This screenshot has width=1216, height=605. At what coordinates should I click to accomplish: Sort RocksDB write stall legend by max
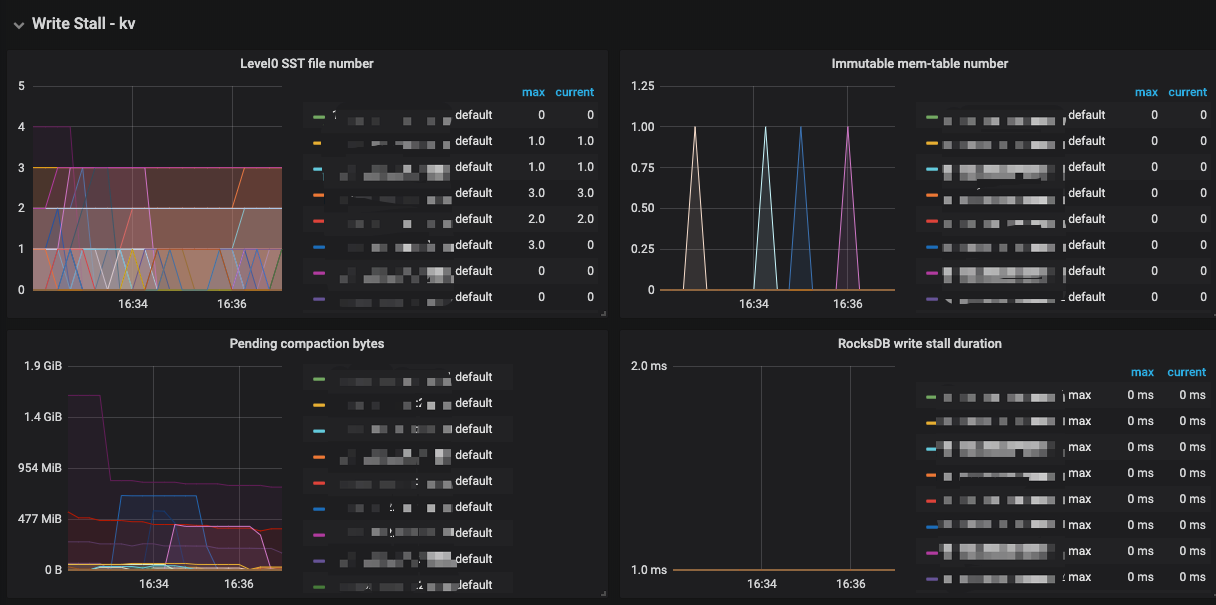(x=1142, y=372)
